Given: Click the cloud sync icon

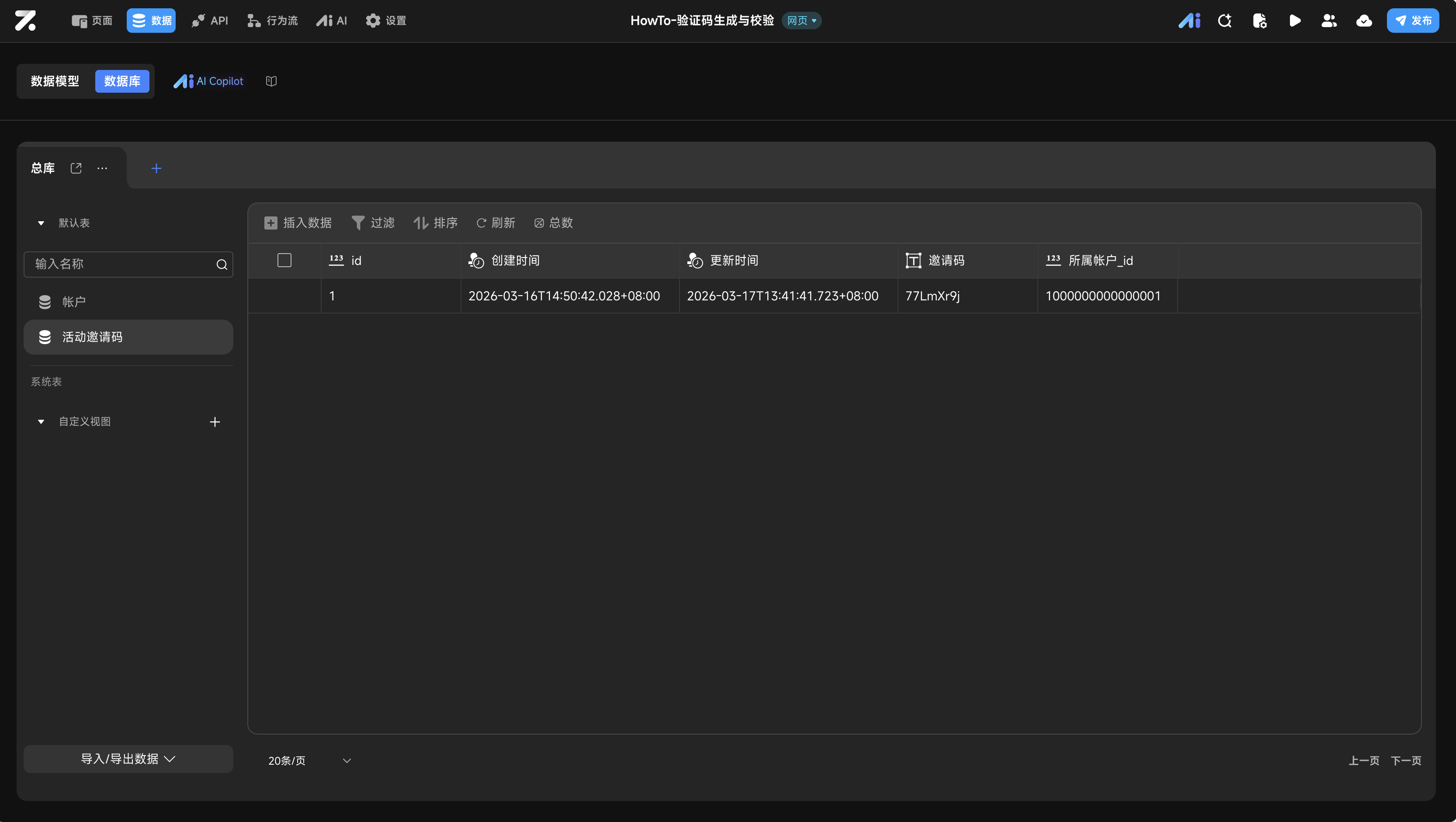Looking at the screenshot, I should point(1364,21).
